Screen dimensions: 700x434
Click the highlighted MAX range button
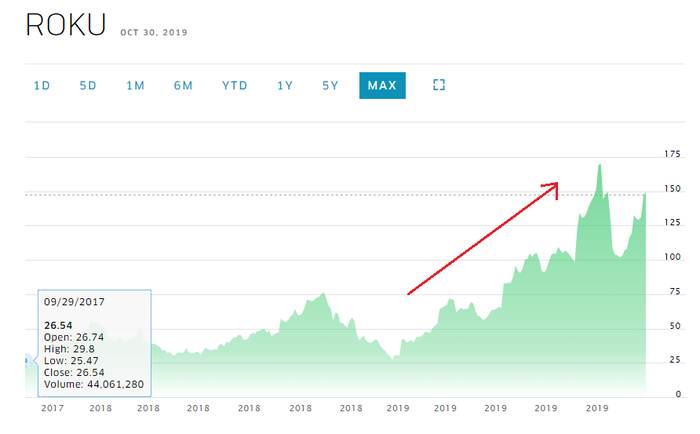[x=382, y=85]
